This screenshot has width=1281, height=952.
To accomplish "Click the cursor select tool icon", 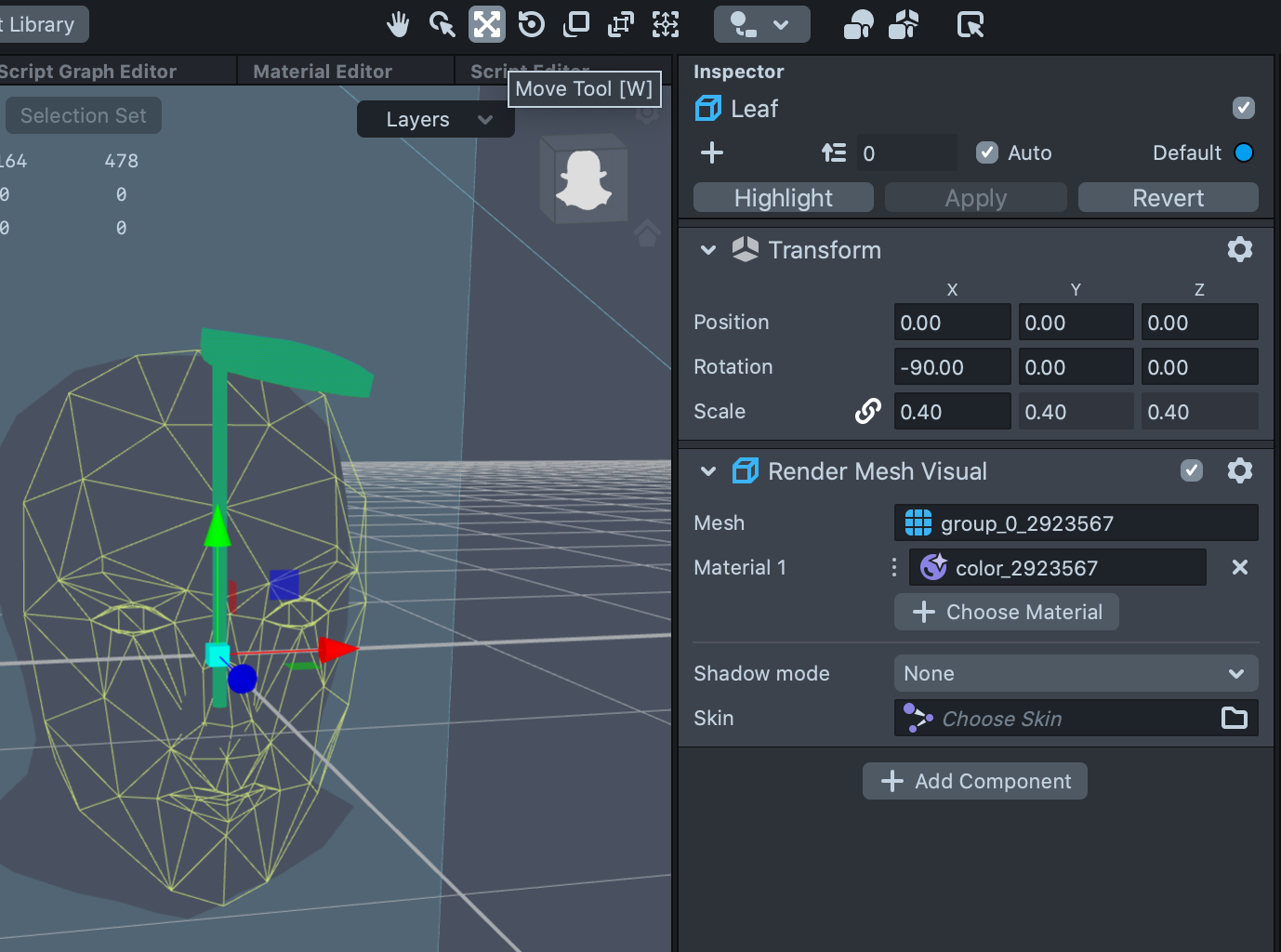I will tap(442, 25).
